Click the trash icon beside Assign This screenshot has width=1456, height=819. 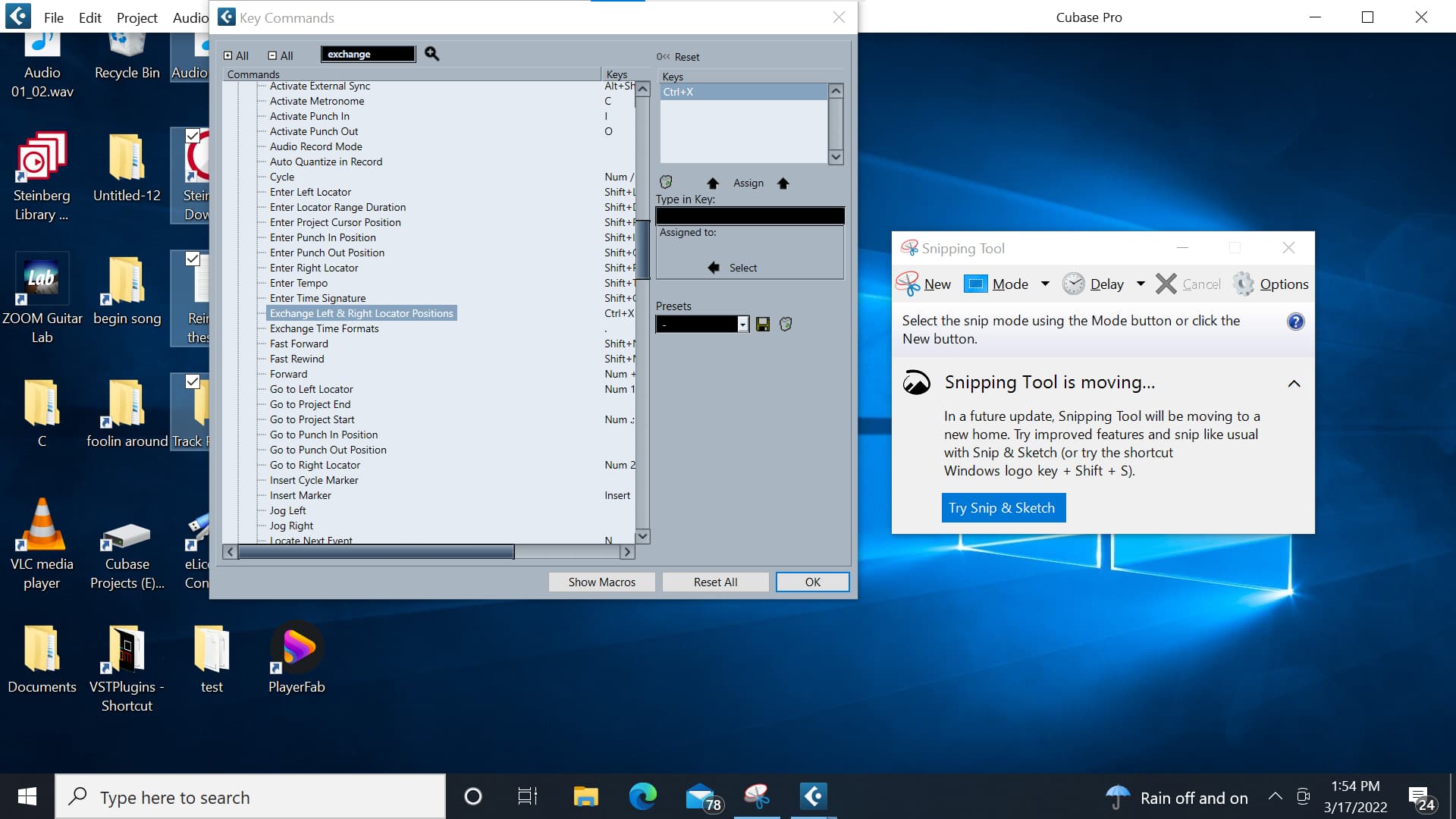point(666,182)
